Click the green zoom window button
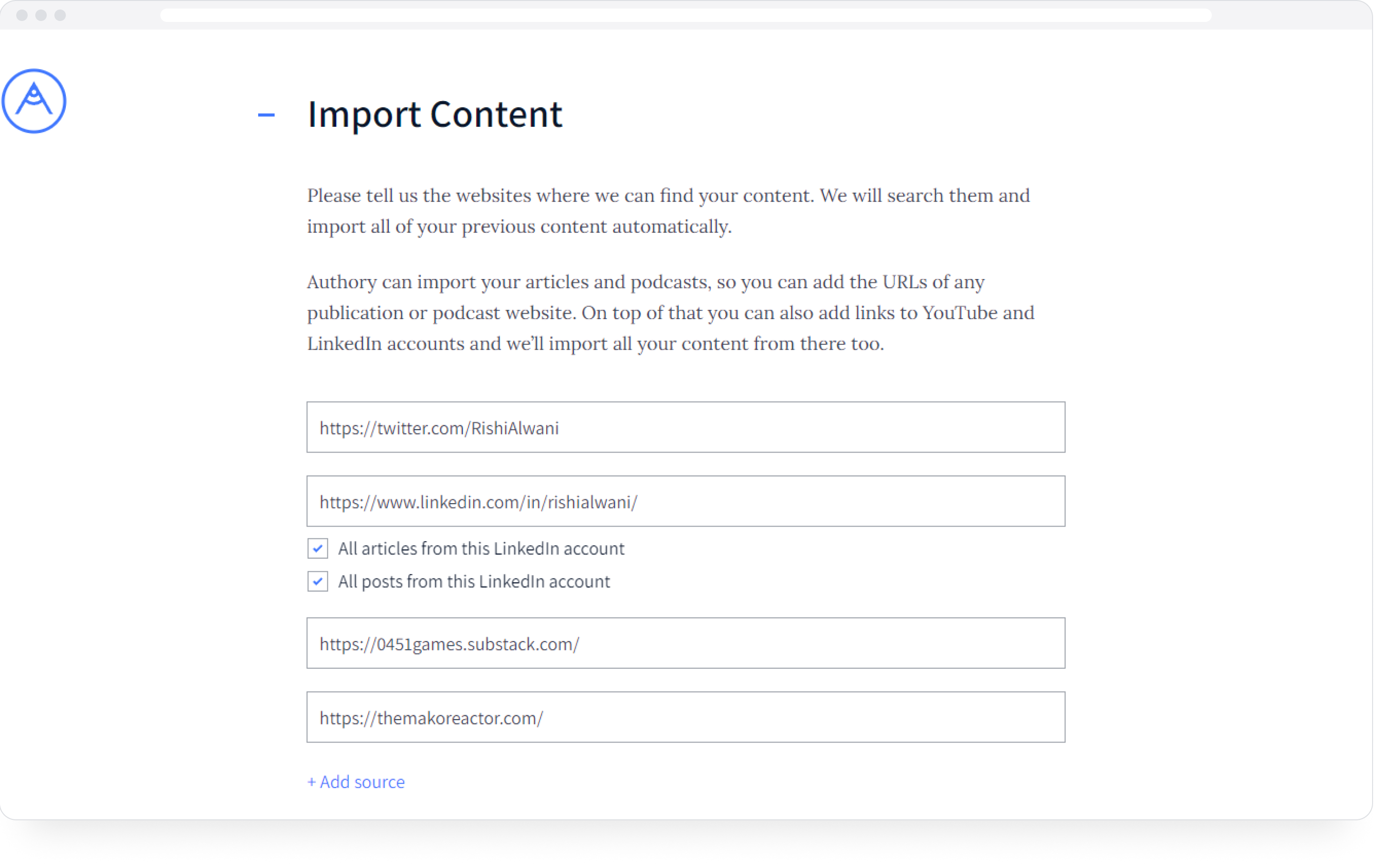Screen dimensions: 1374x868 point(59,15)
